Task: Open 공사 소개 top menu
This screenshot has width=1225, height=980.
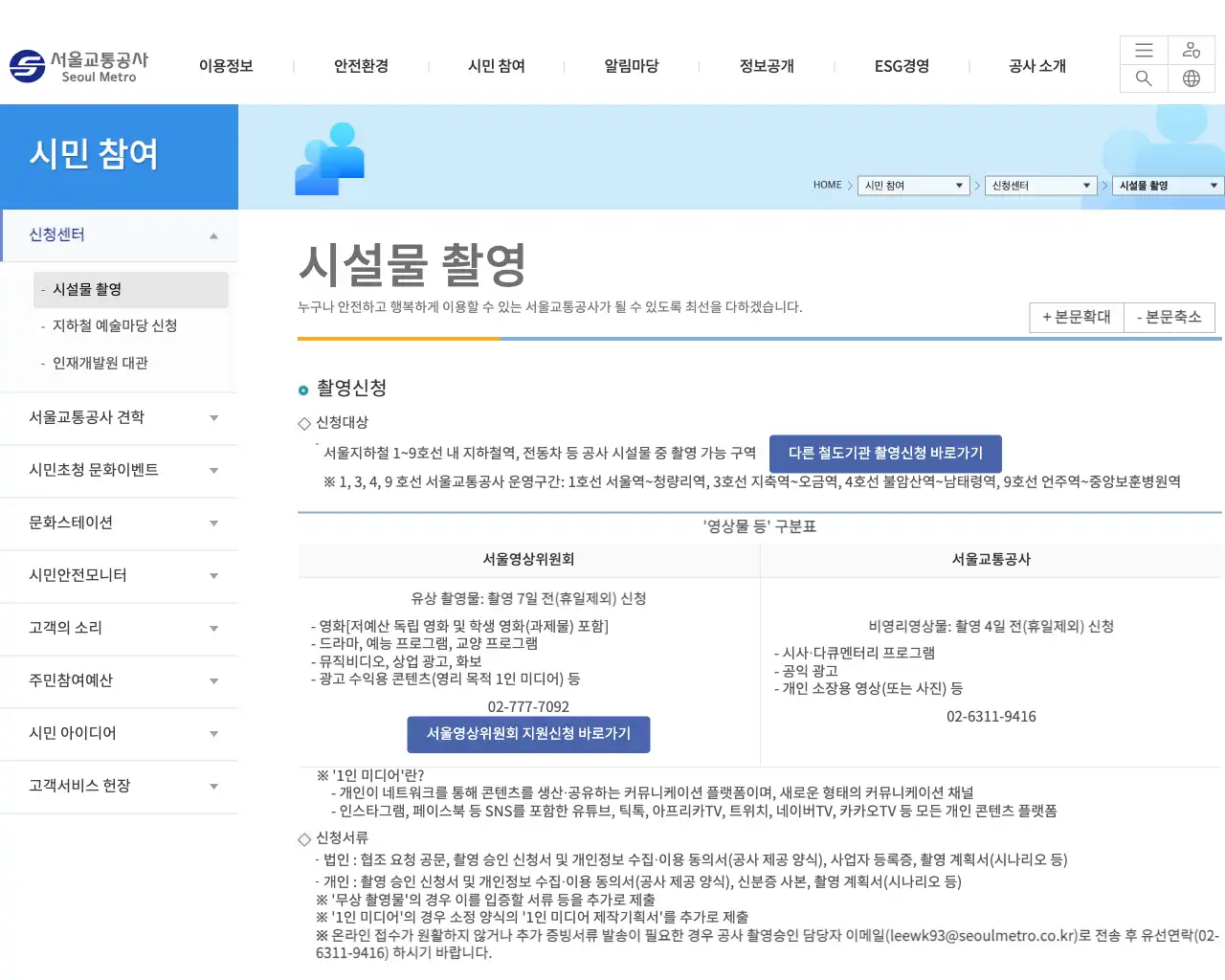Action: 1037,66
